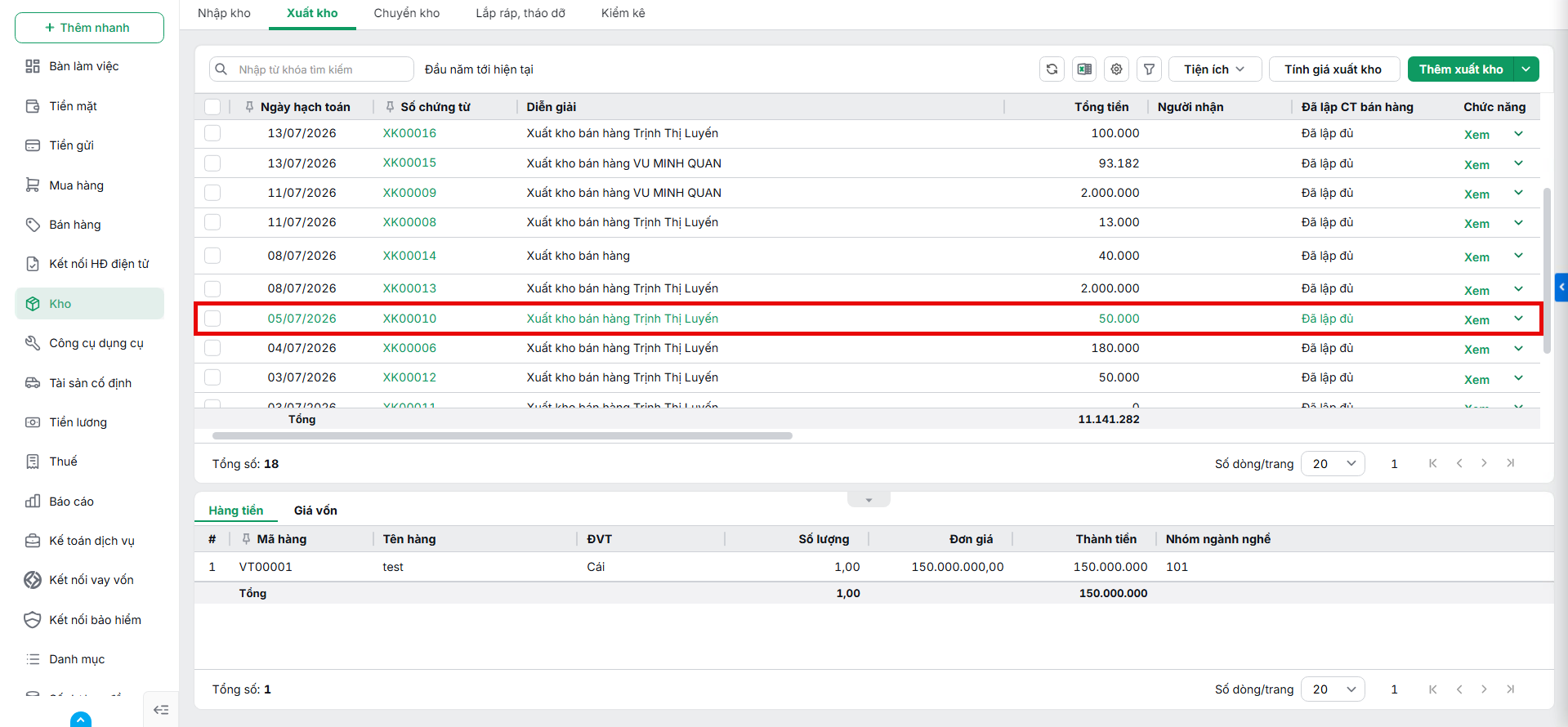Click Tài sản cố định truck icon
The image size is (1568, 727).
[x=33, y=383]
